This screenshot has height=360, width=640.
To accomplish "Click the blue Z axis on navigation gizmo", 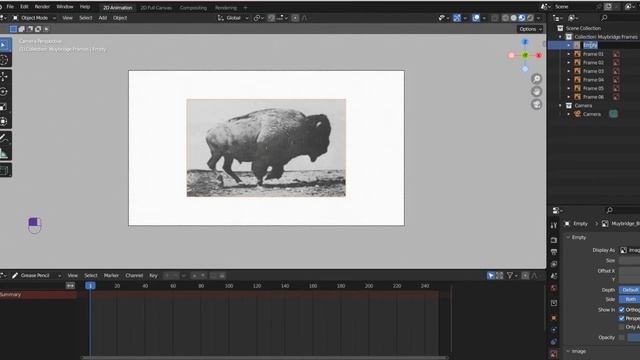I will 525,42.
